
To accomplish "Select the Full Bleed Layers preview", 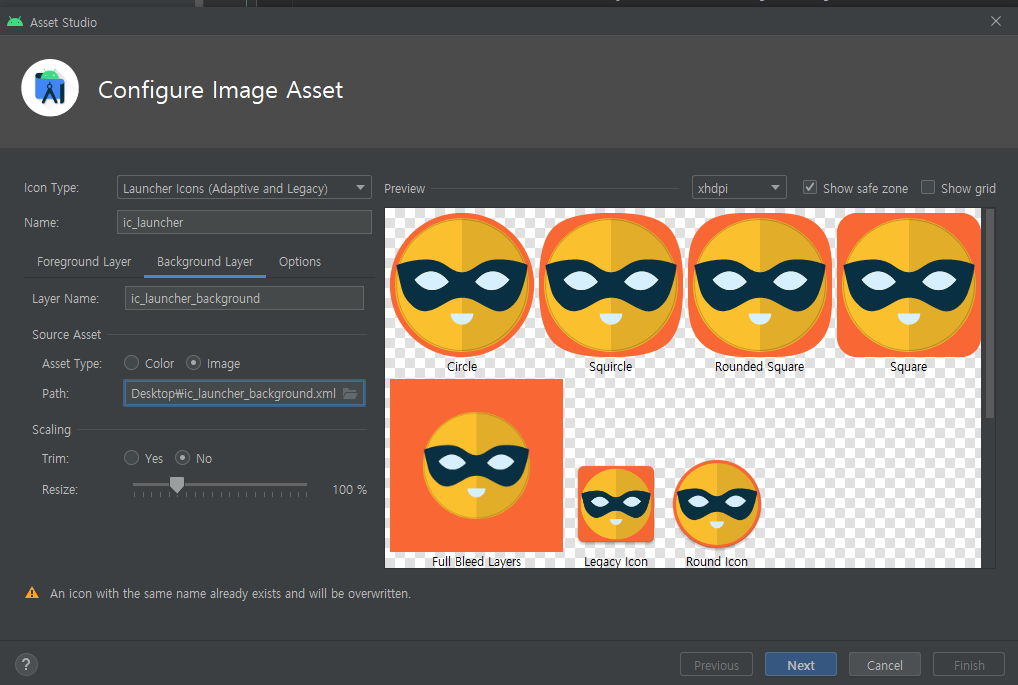I will tap(477, 466).
